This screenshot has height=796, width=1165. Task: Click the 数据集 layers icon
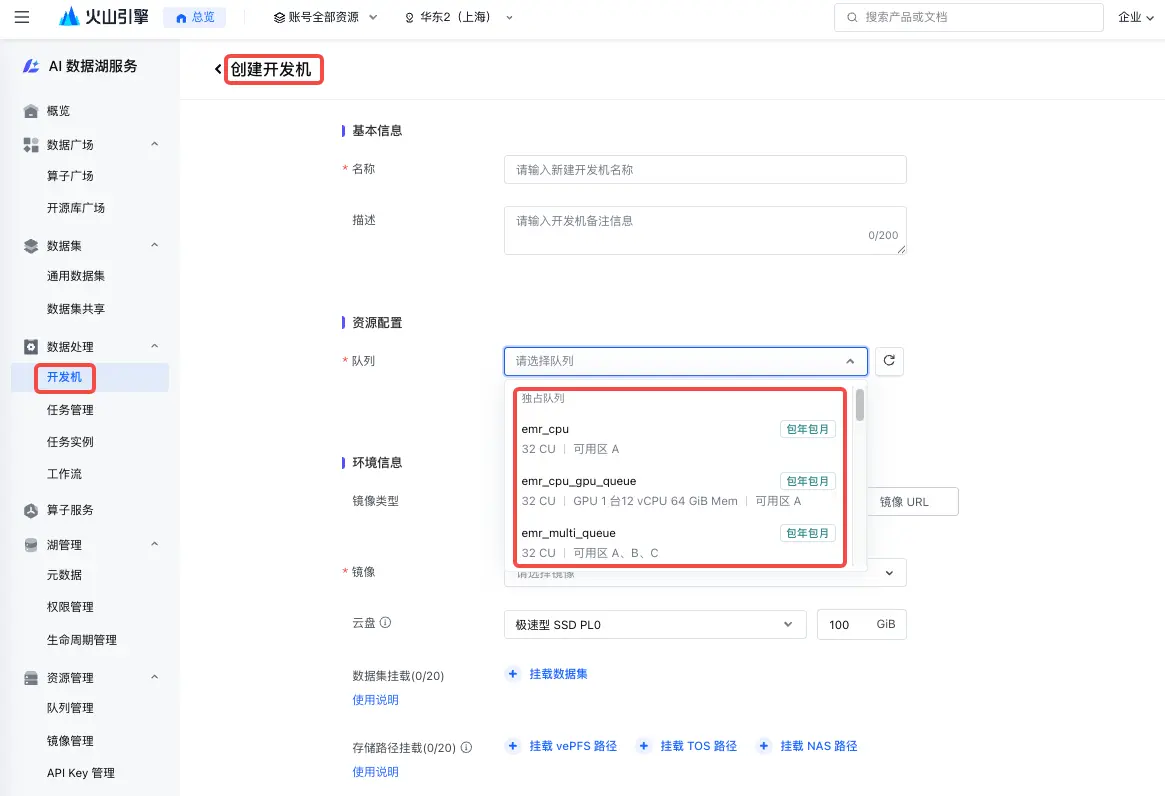30,245
